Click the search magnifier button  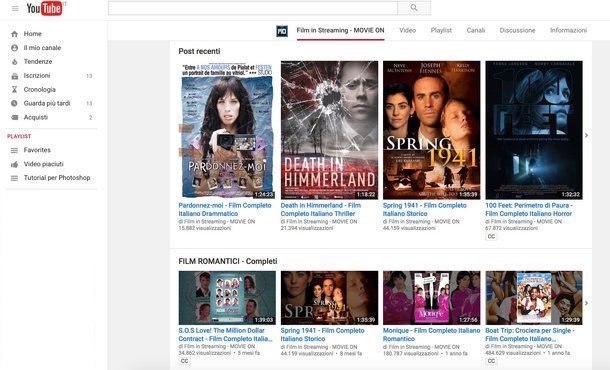coord(414,8)
